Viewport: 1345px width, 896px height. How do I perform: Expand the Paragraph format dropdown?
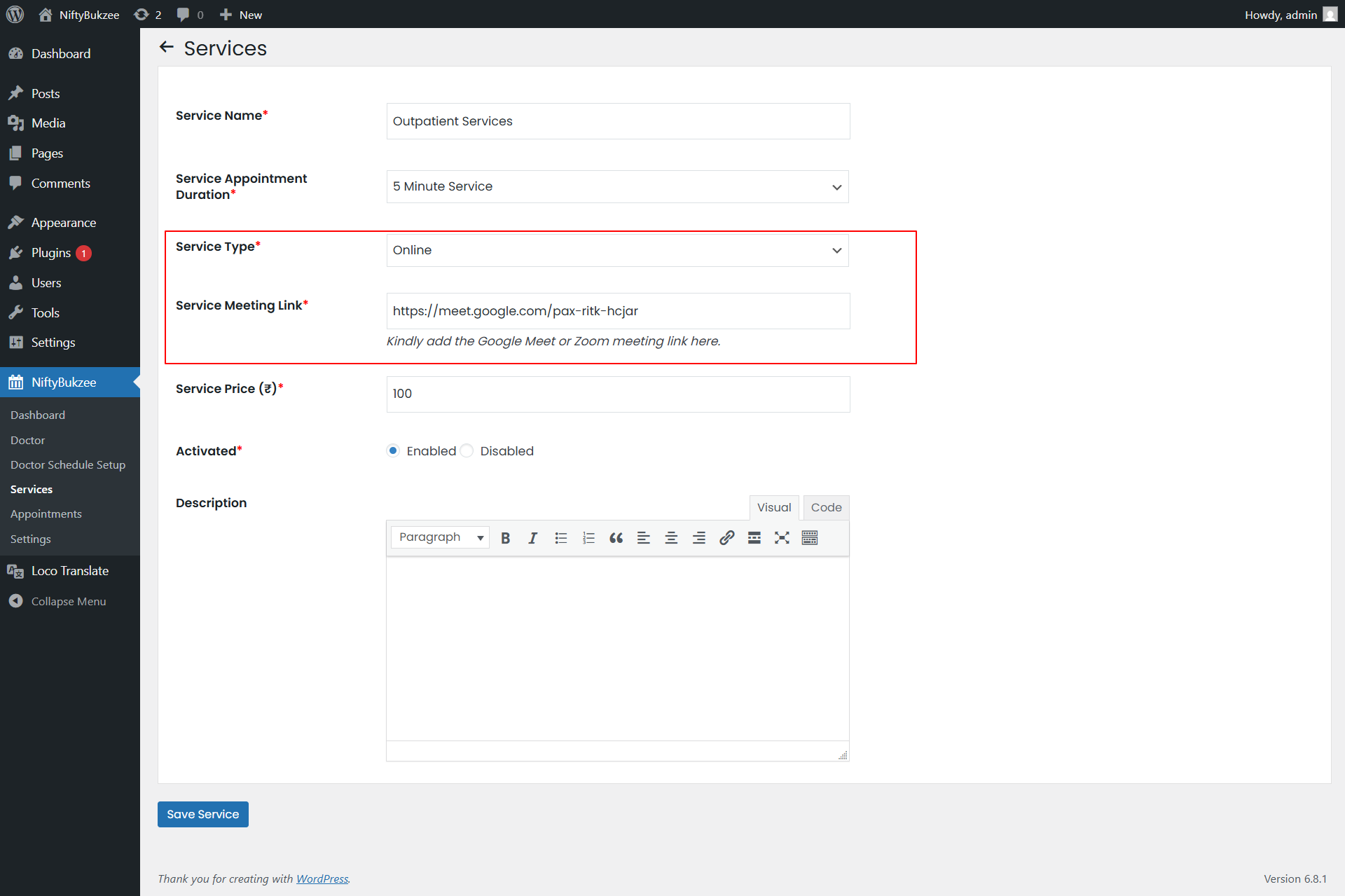pyautogui.click(x=440, y=537)
